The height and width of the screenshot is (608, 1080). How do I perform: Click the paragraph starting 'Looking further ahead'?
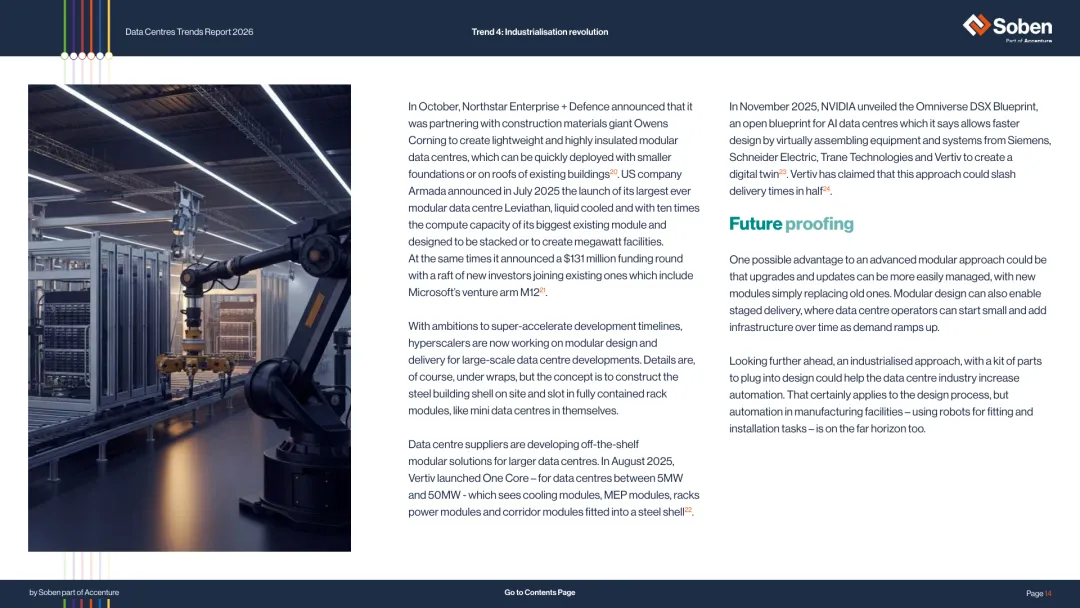pos(885,395)
